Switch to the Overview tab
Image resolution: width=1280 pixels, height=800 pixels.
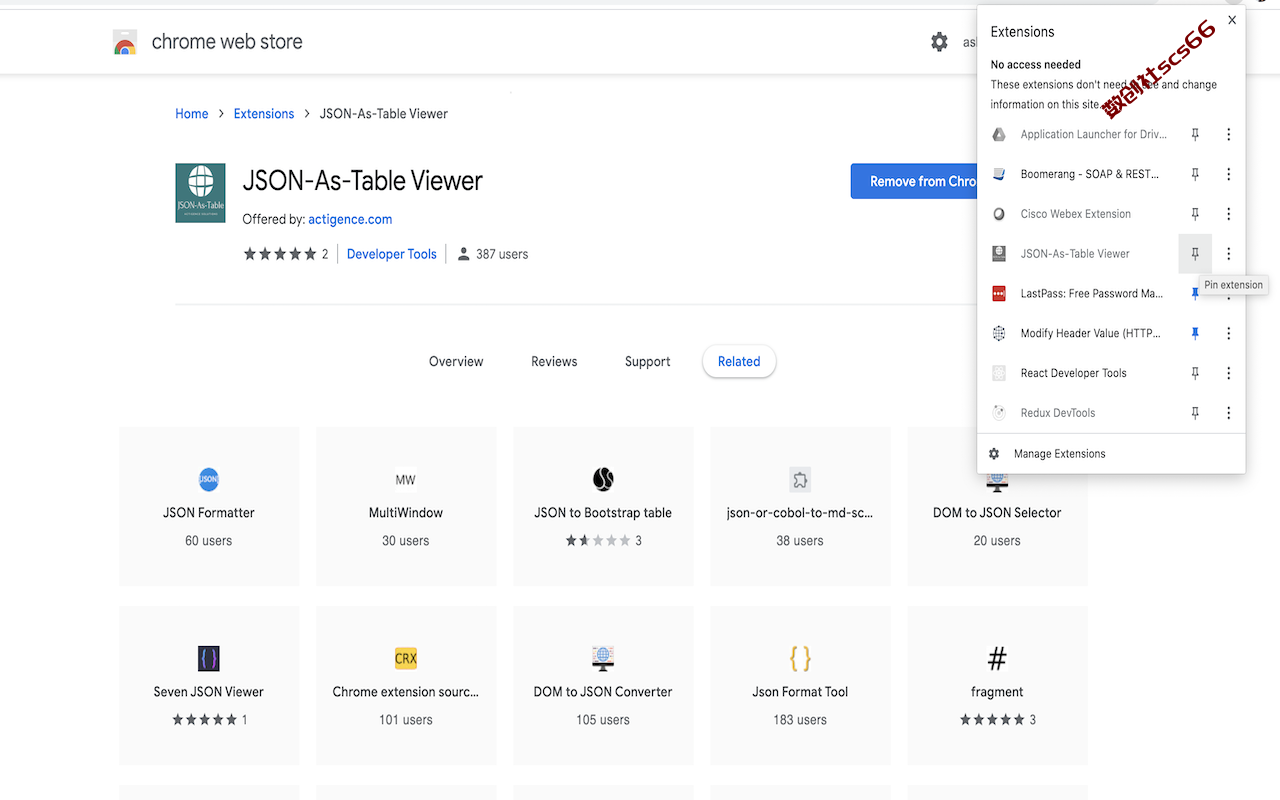(456, 362)
